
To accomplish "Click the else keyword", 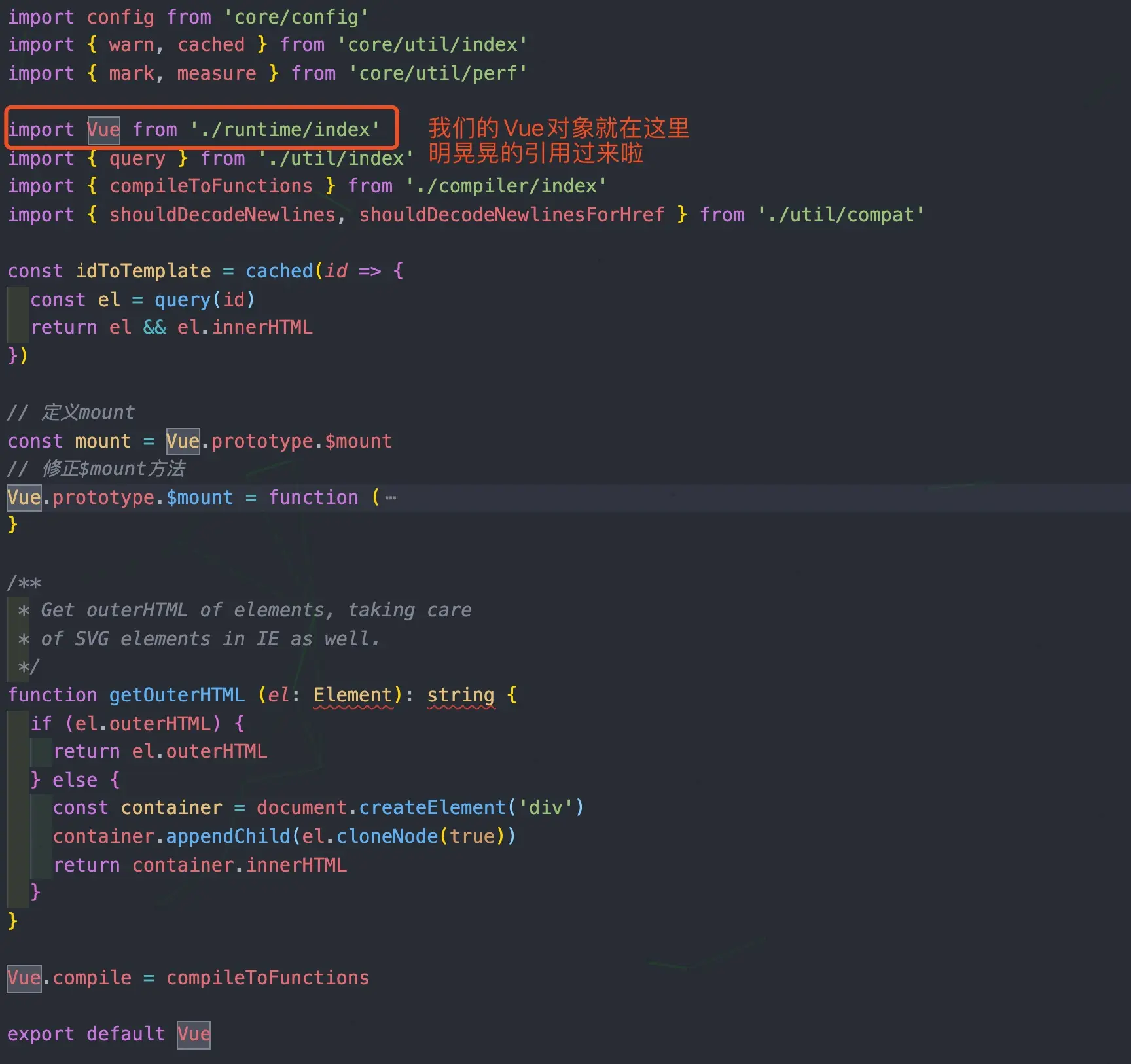I will coord(75,780).
